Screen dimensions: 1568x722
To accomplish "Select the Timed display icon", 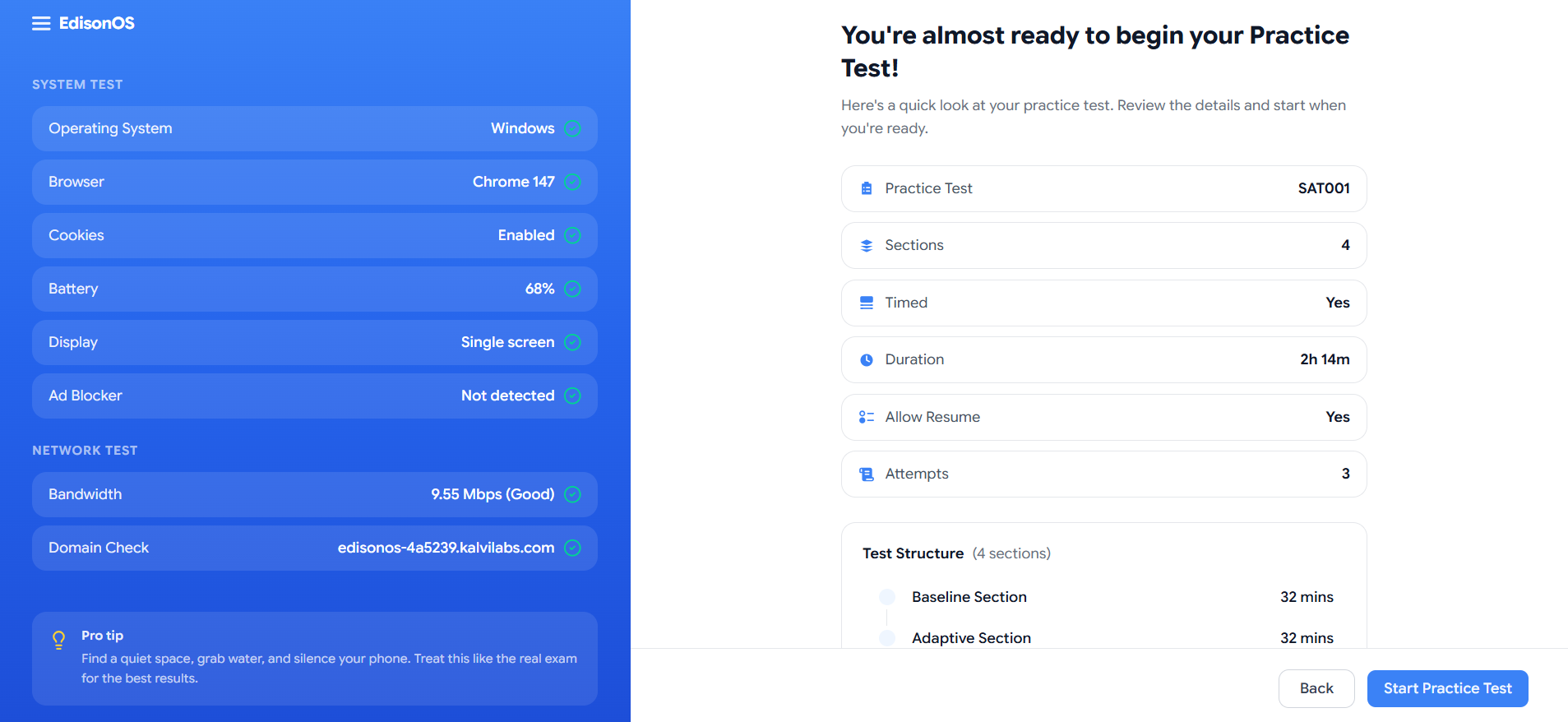I will click(x=866, y=303).
